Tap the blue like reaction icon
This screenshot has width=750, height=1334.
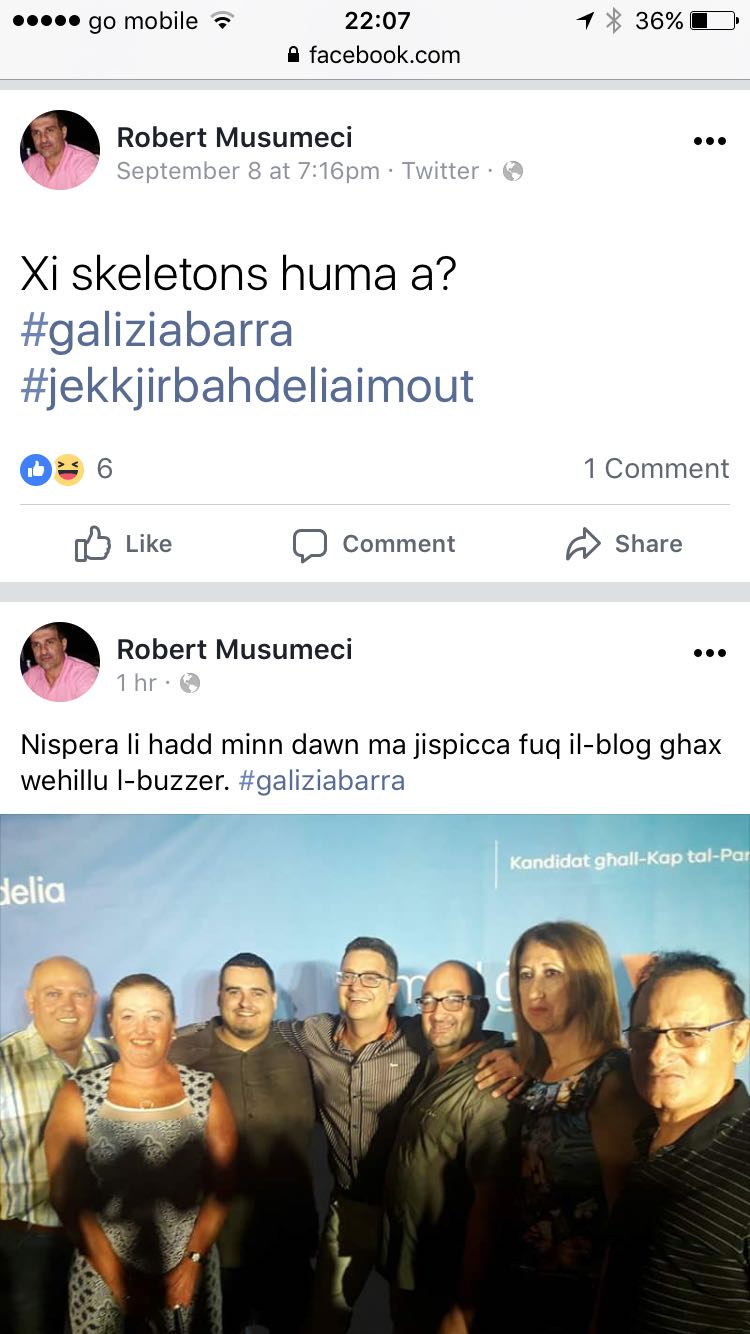tap(36, 469)
